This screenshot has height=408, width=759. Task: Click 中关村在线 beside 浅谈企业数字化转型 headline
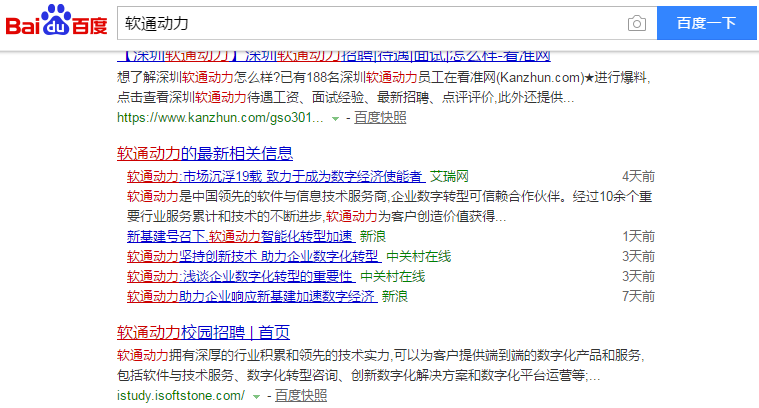[x=393, y=276]
